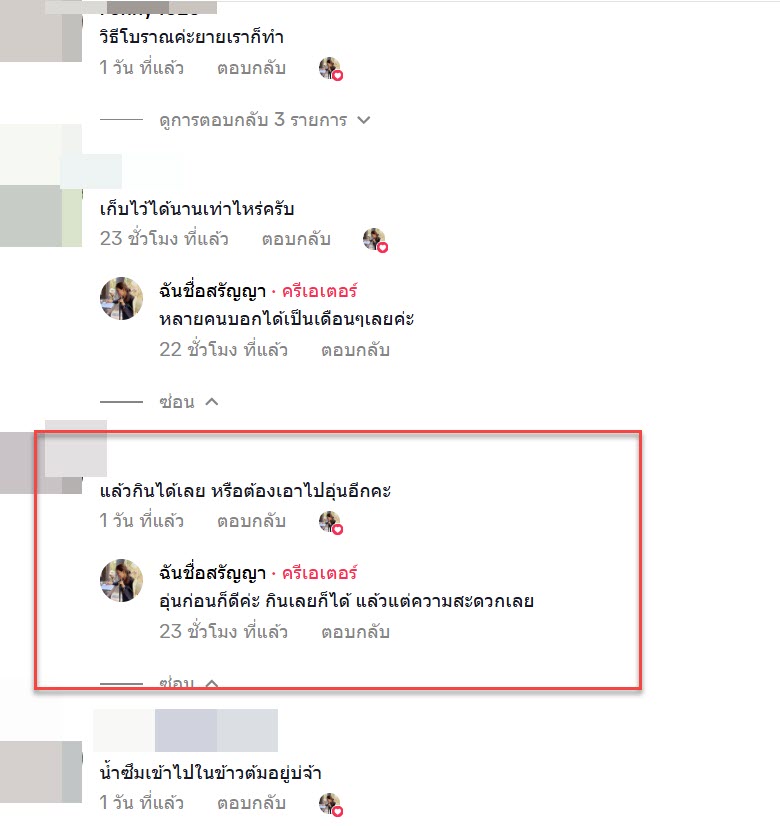Open creator avatar on อุ่นก่อนก็ดีค่ะ reply

coord(122,581)
